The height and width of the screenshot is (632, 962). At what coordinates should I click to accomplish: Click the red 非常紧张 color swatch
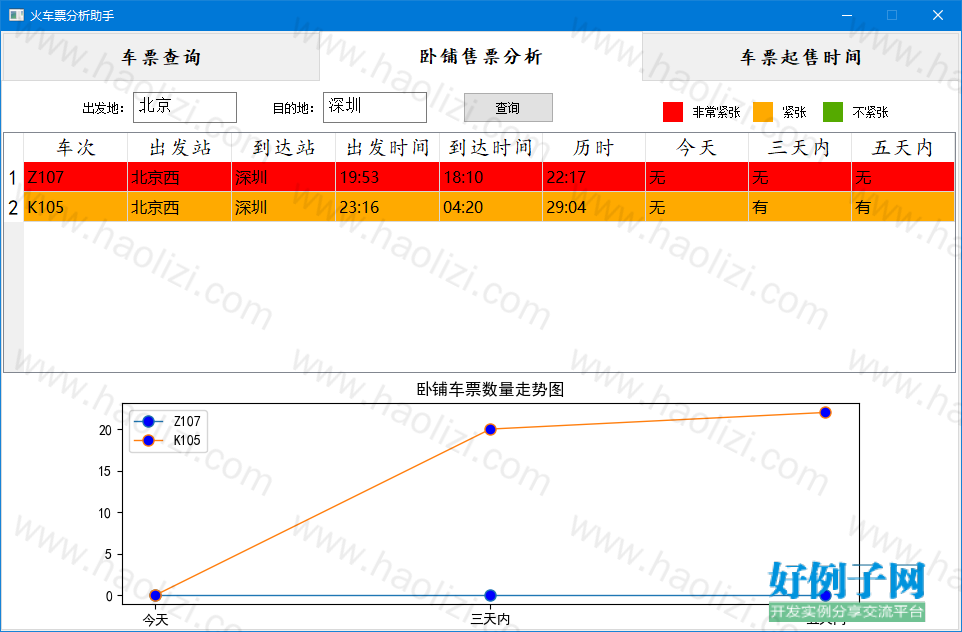(672, 112)
